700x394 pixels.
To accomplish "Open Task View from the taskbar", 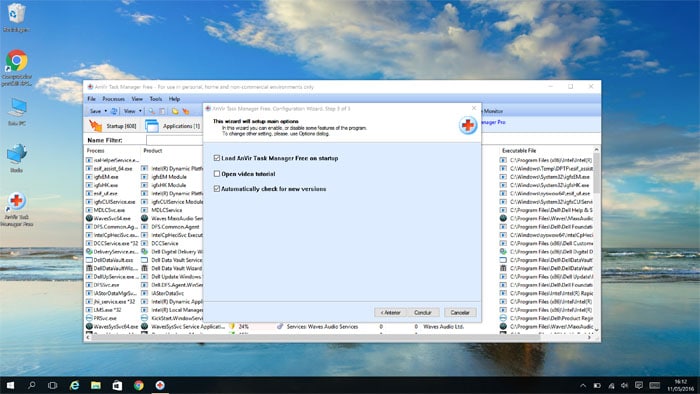I will (53, 385).
